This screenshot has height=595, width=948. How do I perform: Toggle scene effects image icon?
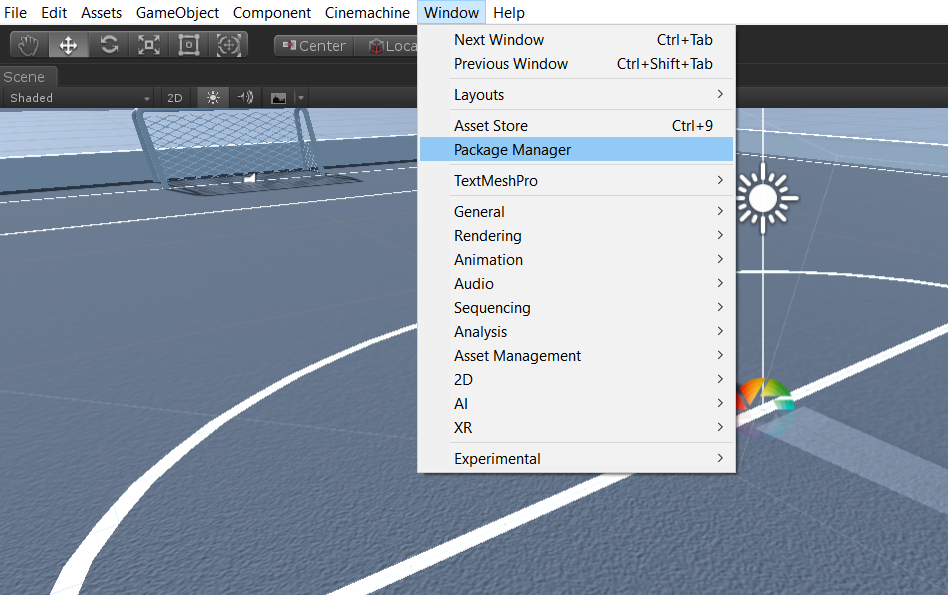279,98
